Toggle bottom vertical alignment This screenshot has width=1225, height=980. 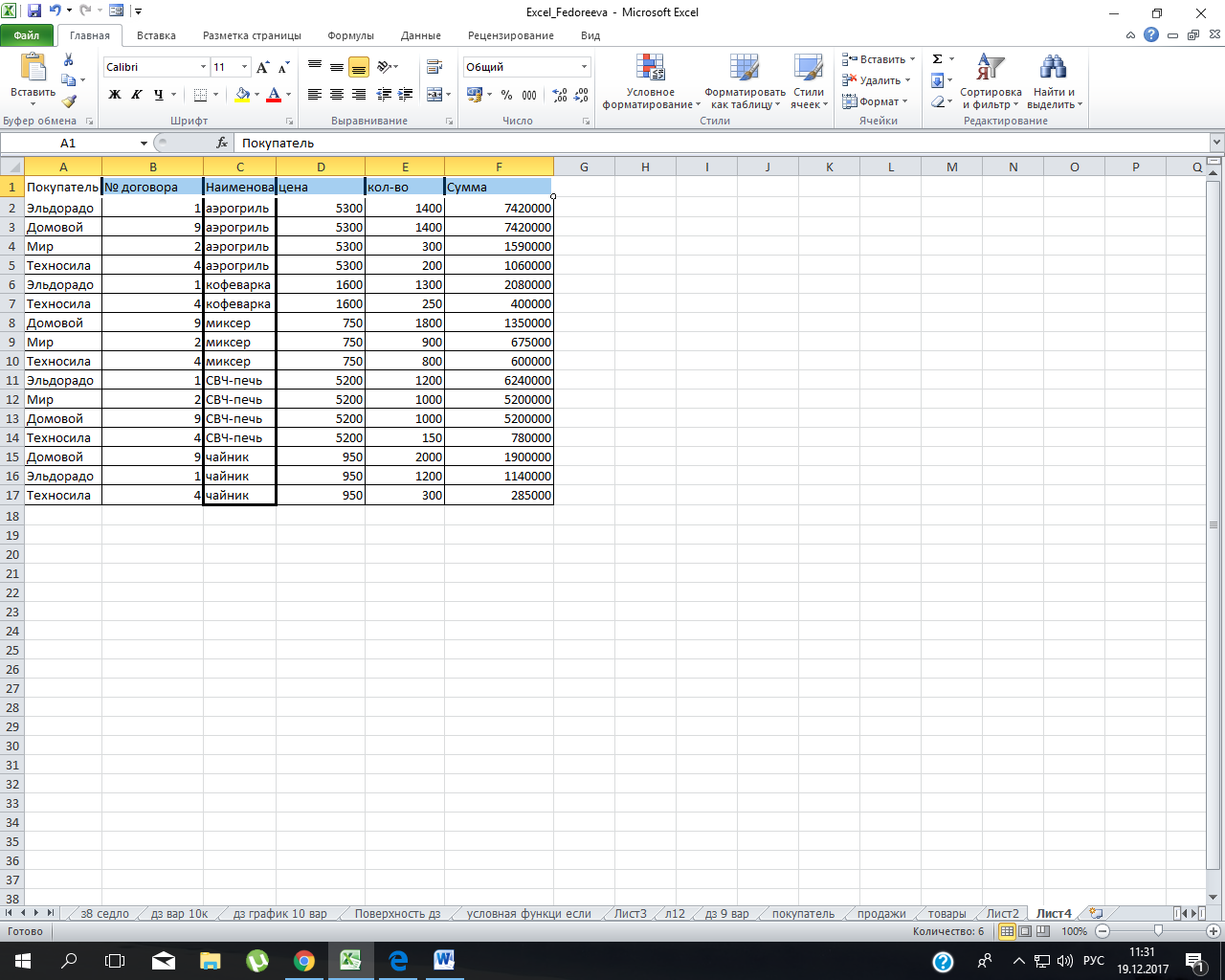click(359, 67)
